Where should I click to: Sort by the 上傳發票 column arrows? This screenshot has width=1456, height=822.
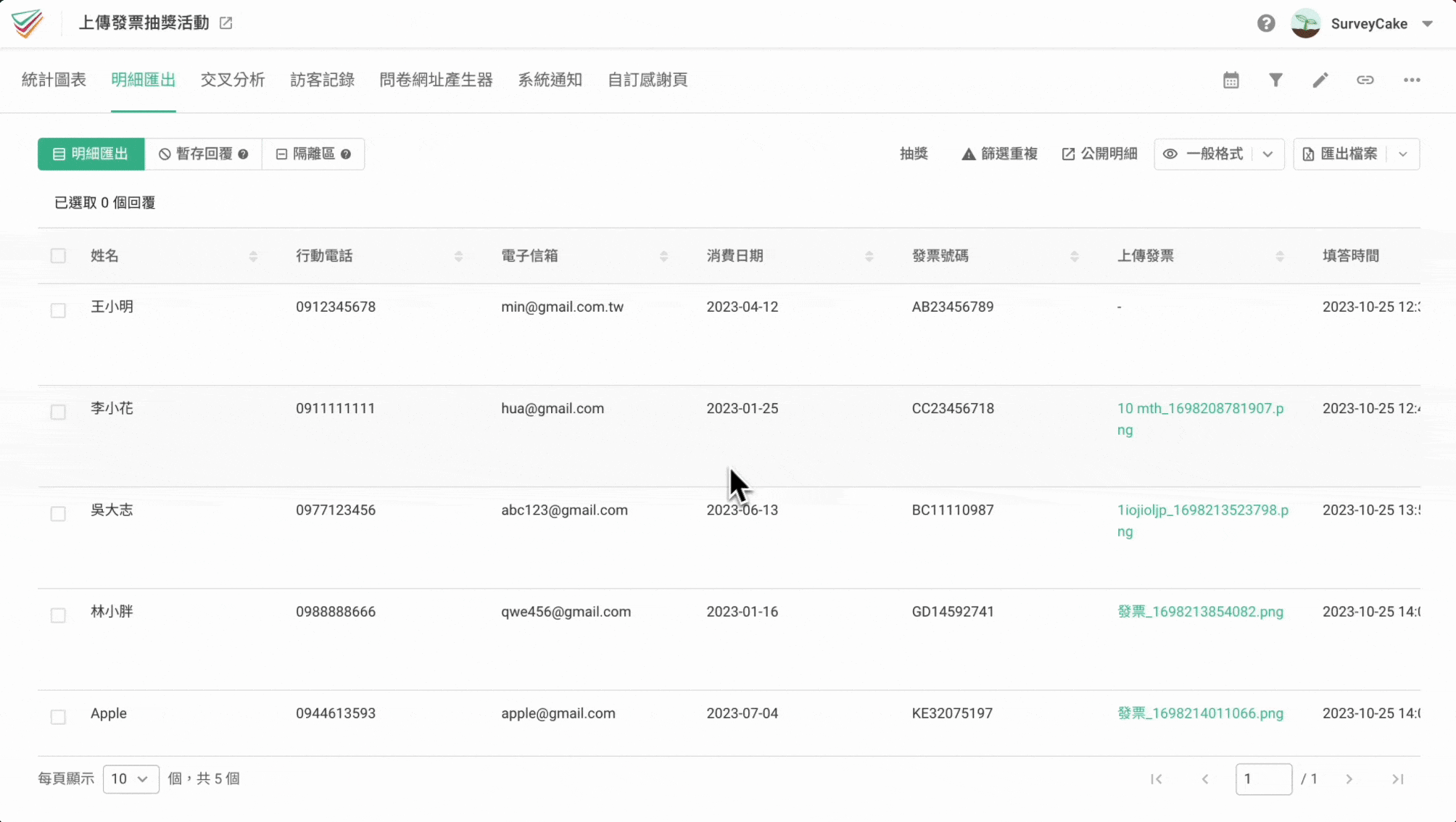(1279, 257)
